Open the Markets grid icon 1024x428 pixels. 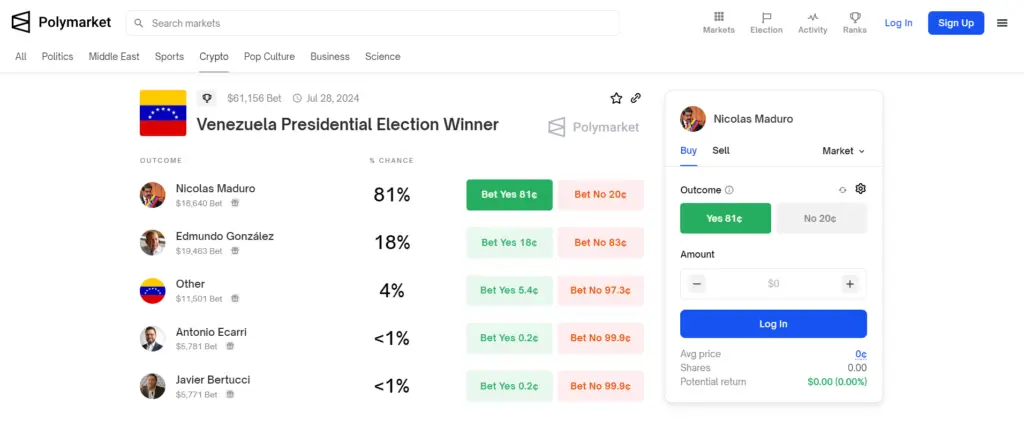tap(718, 17)
